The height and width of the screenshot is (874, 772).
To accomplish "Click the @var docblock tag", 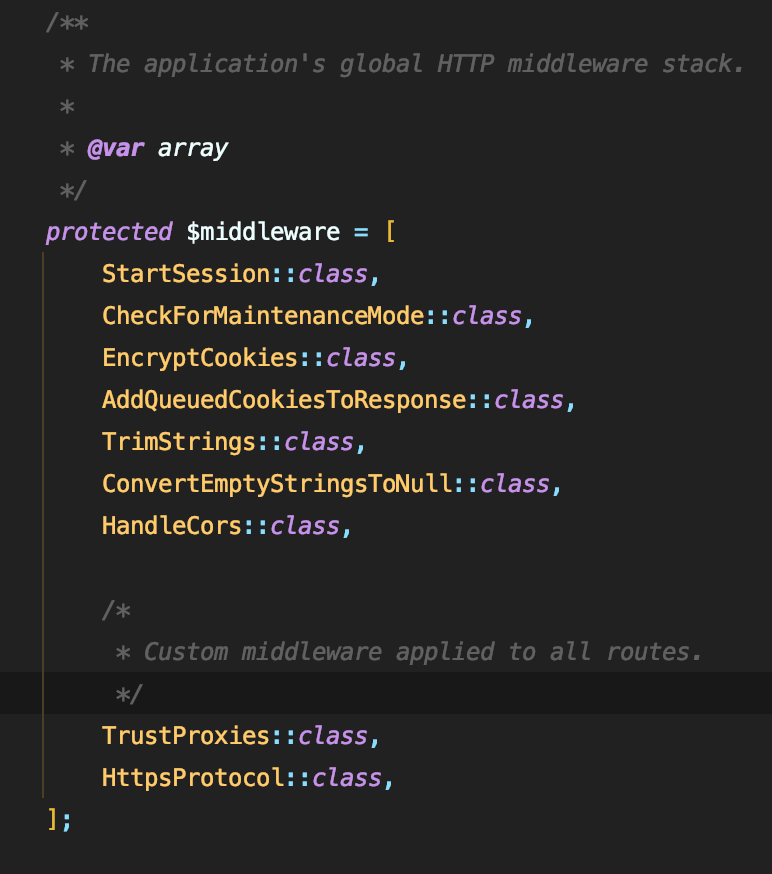I will [116, 149].
